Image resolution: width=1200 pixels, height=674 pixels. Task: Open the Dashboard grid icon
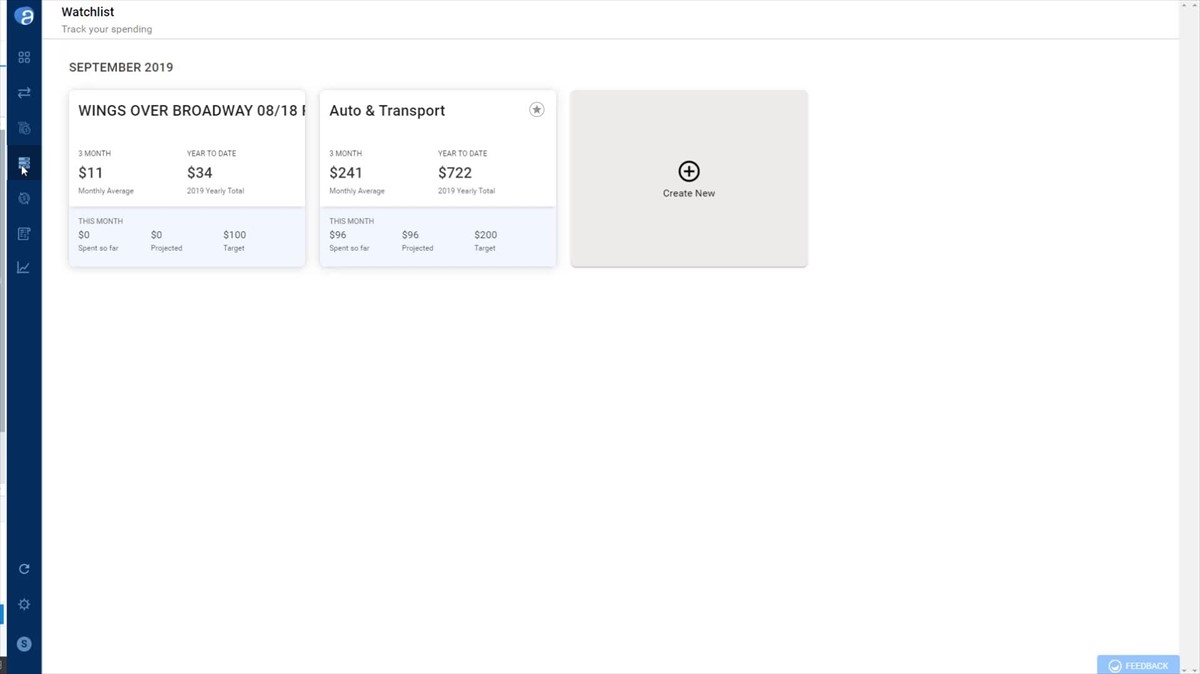pos(24,58)
